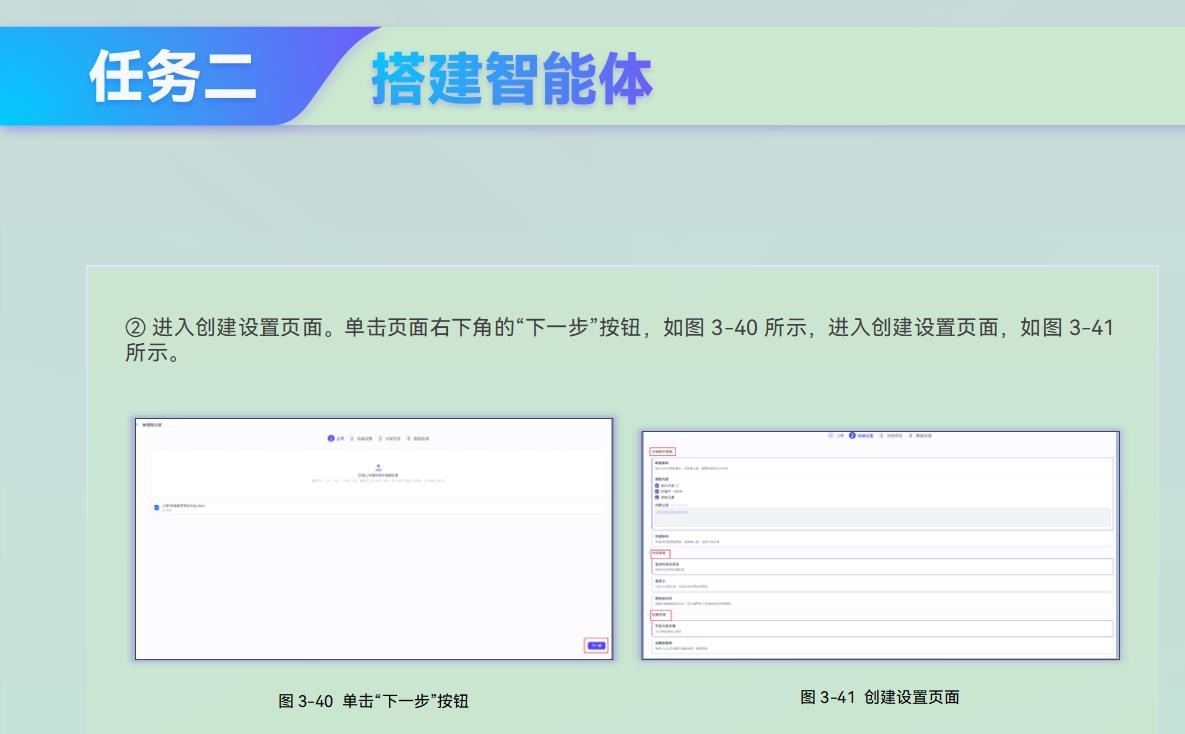Click the '任务二' banner label
This screenshot has width=1185, height=734.
pos(173,76)
